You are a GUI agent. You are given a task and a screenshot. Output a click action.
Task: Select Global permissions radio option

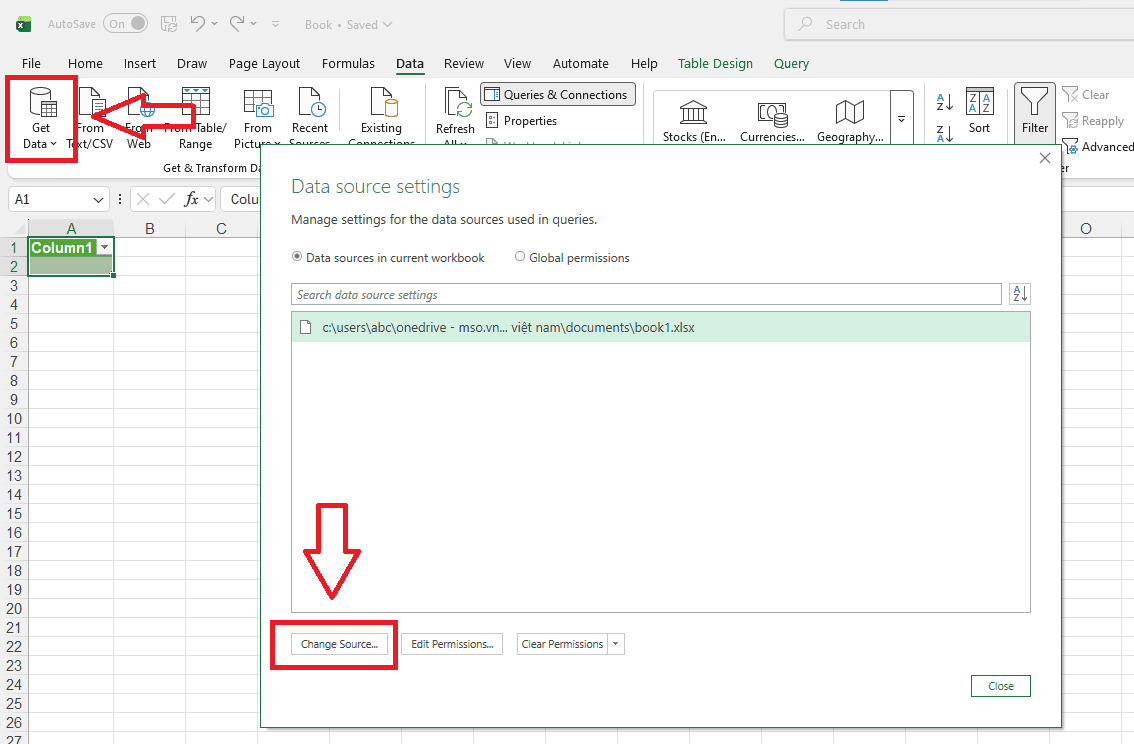(x=572, y=257)
